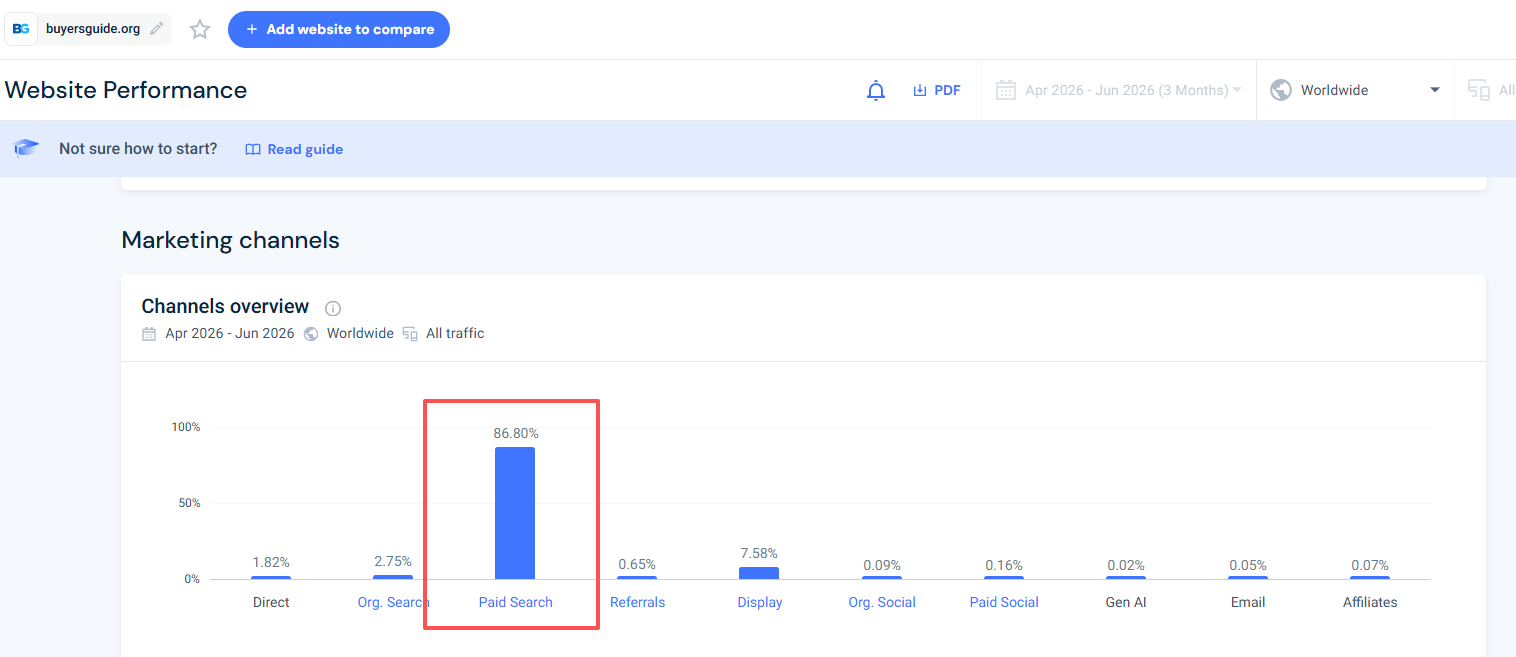Open the date range calendar icon
Viewport: 1516px width, 657px height.
click(x=1006, y=90)
